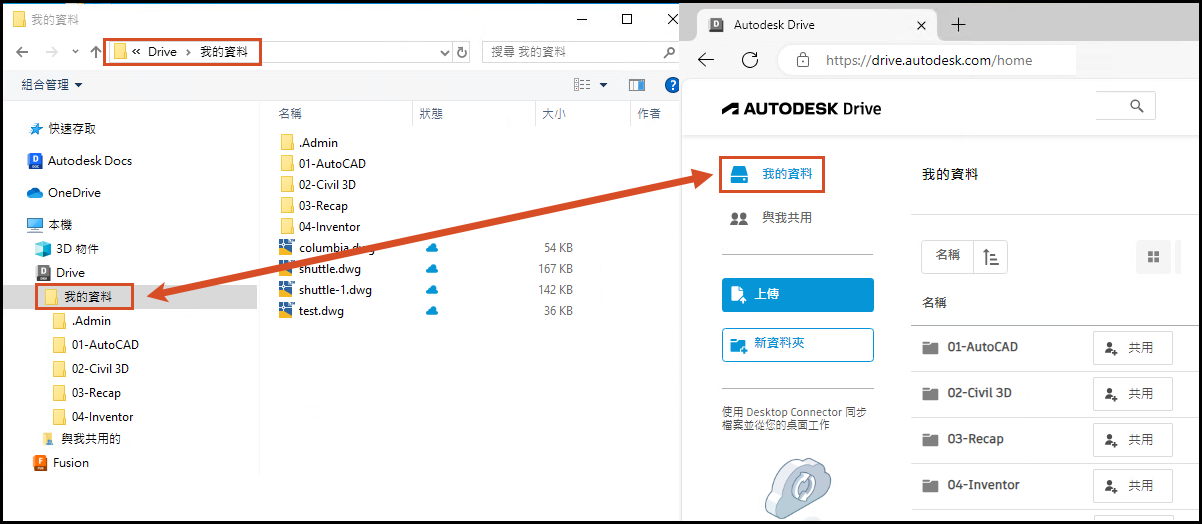Reload the browser page

point(750,60)
